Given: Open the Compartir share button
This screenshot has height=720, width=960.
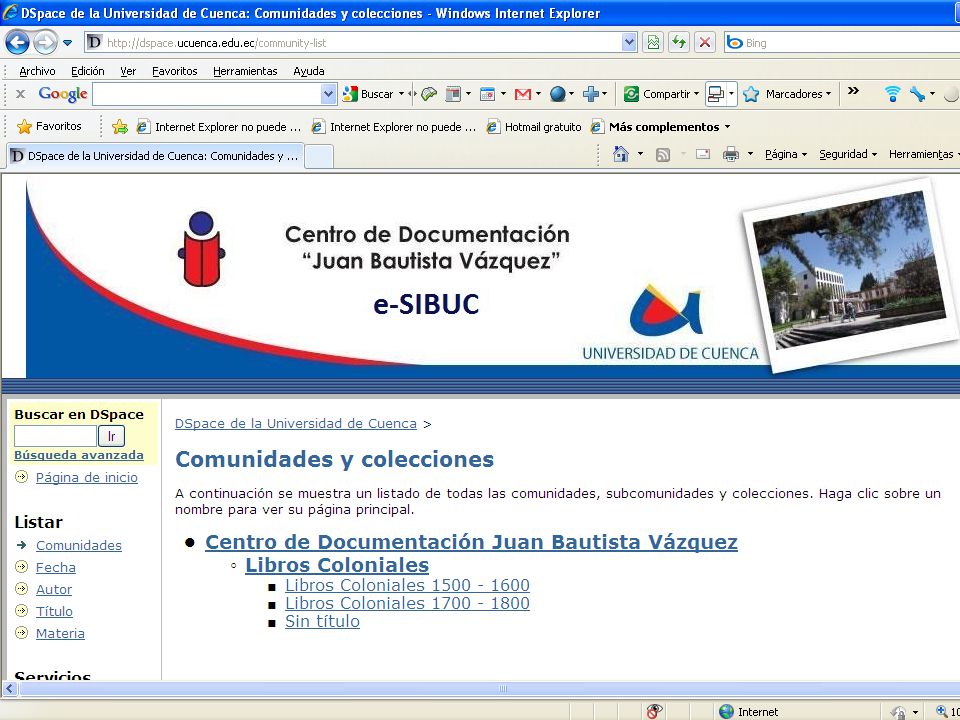Looking at the screenshot, I should (661, 94).
